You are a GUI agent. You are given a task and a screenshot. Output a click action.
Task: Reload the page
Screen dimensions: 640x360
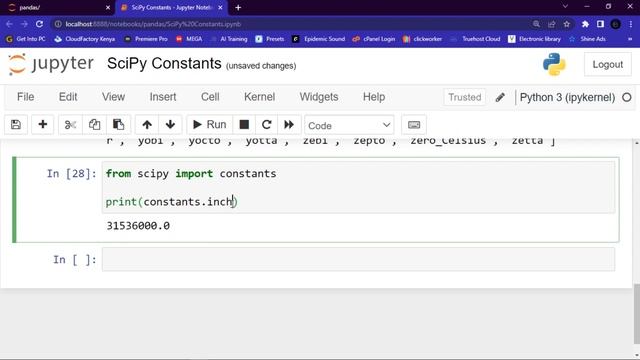39,24
